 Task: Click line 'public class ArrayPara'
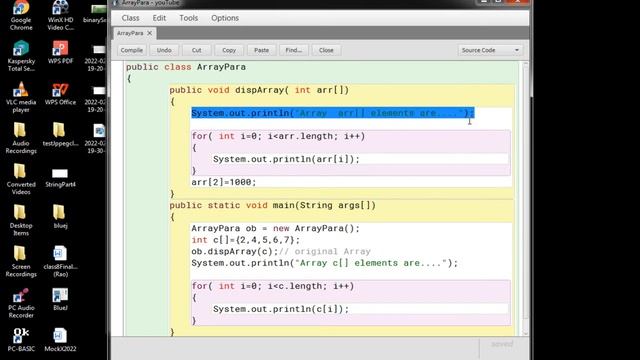coord(186,67)
